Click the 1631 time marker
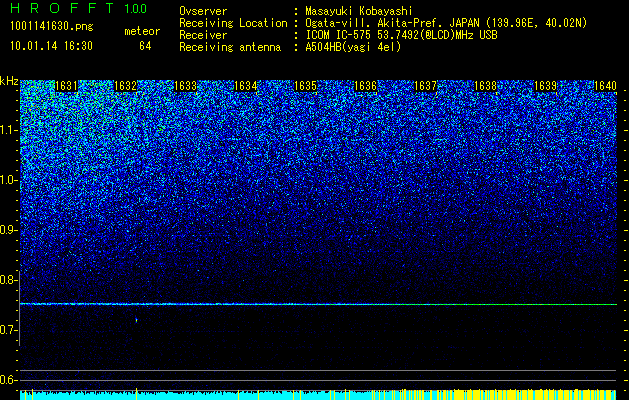Screen dimensions: 629x400 click(66, 86)
